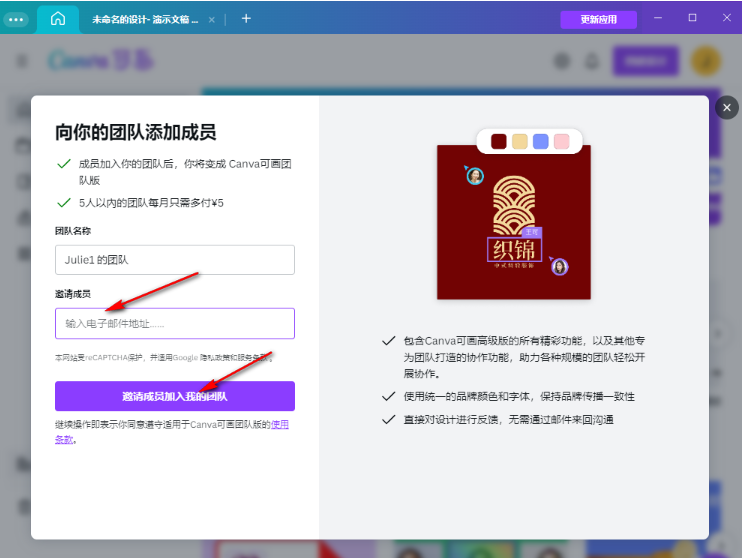Minimize the Canva window
The height and width of the screenshot is (558, 742).
click(658, 18)
